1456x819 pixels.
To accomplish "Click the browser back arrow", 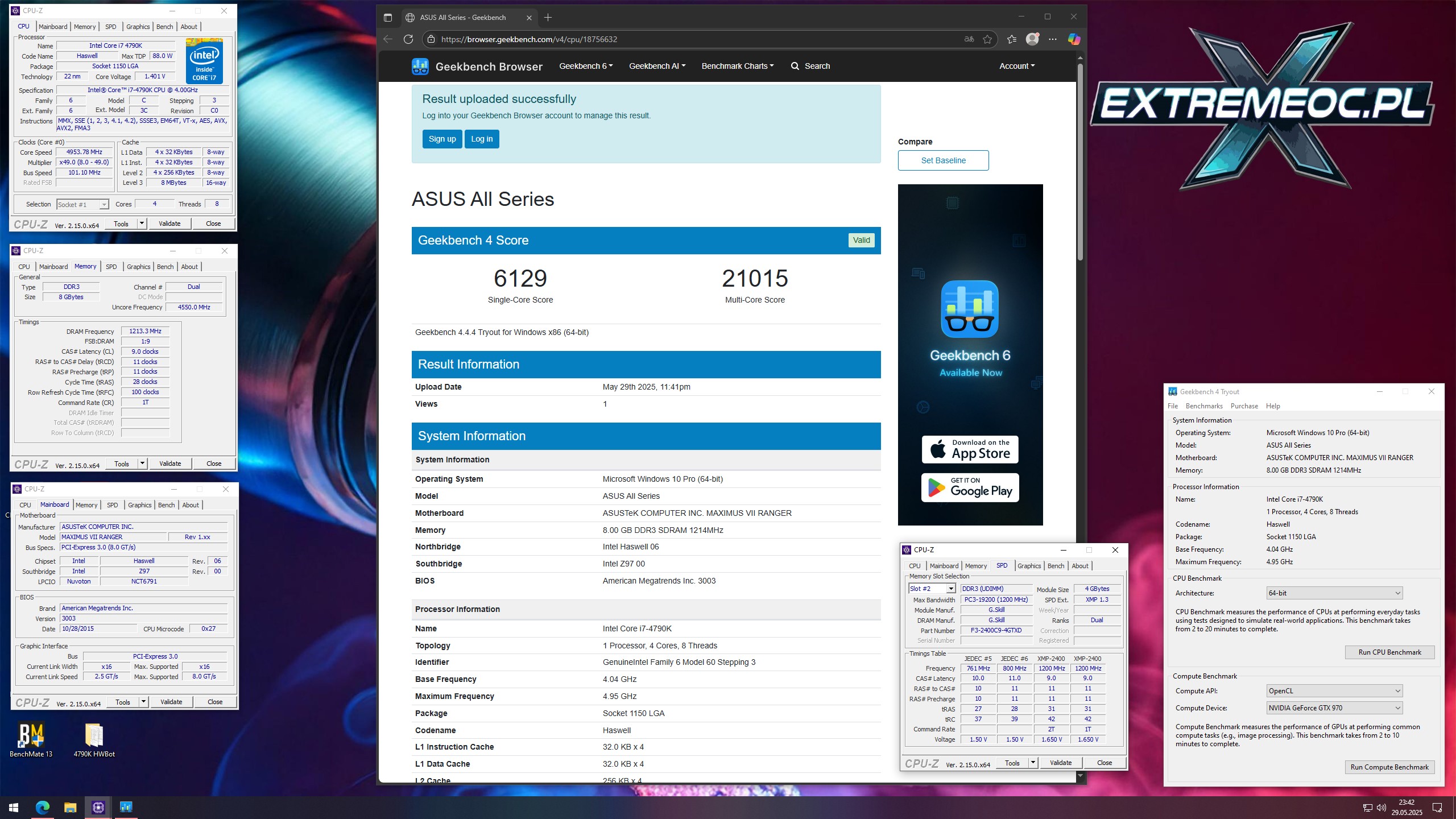I will tap(388, 39).
